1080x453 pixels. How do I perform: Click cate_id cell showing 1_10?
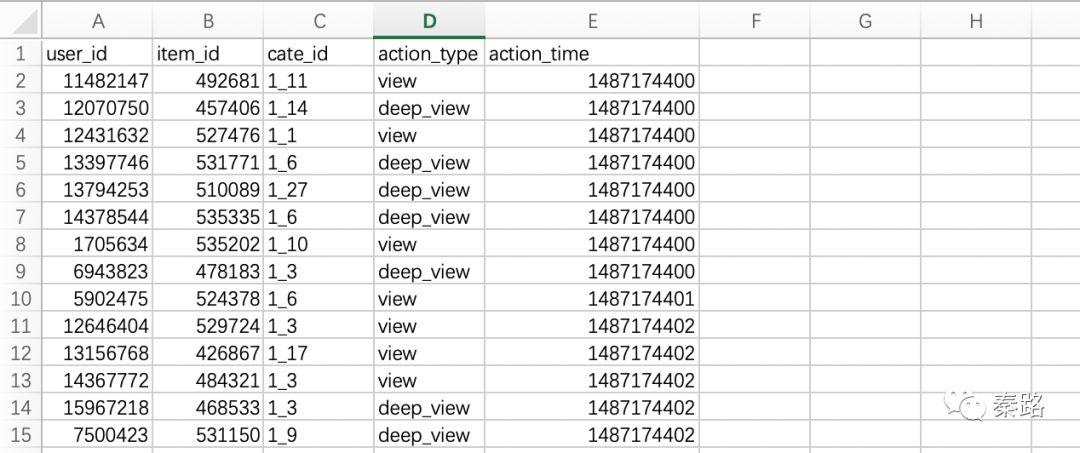[318, 244]
